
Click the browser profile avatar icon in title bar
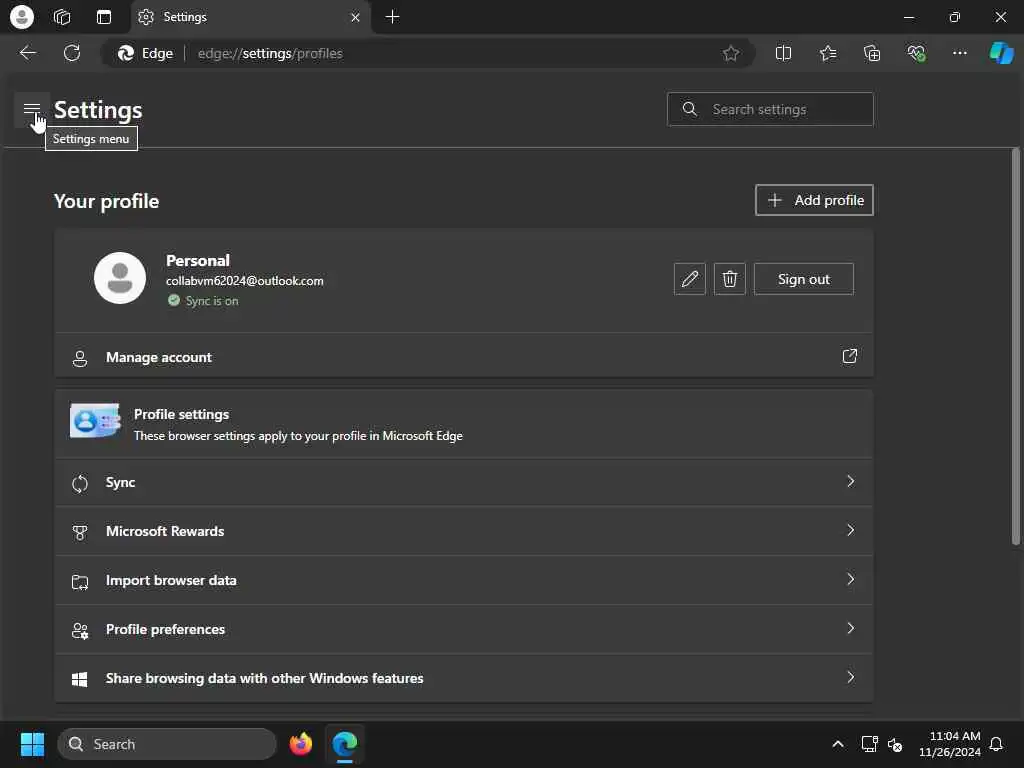click(22, 17)
